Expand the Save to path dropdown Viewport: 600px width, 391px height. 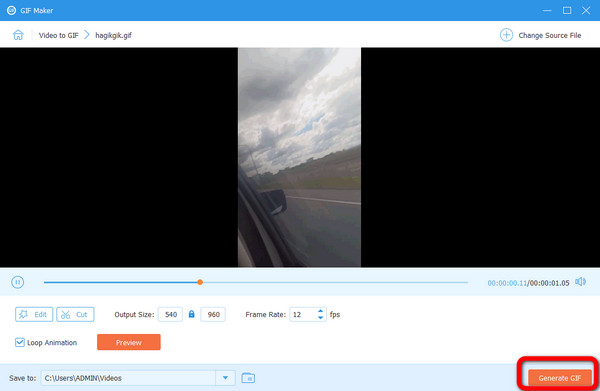pos(225,378)
